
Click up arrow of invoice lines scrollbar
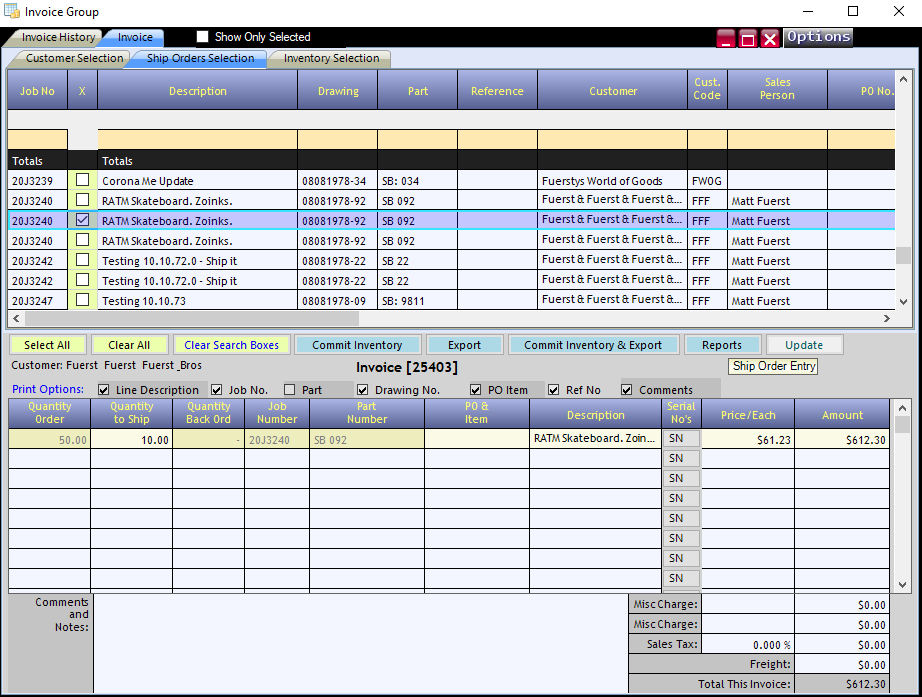[903, 408]
